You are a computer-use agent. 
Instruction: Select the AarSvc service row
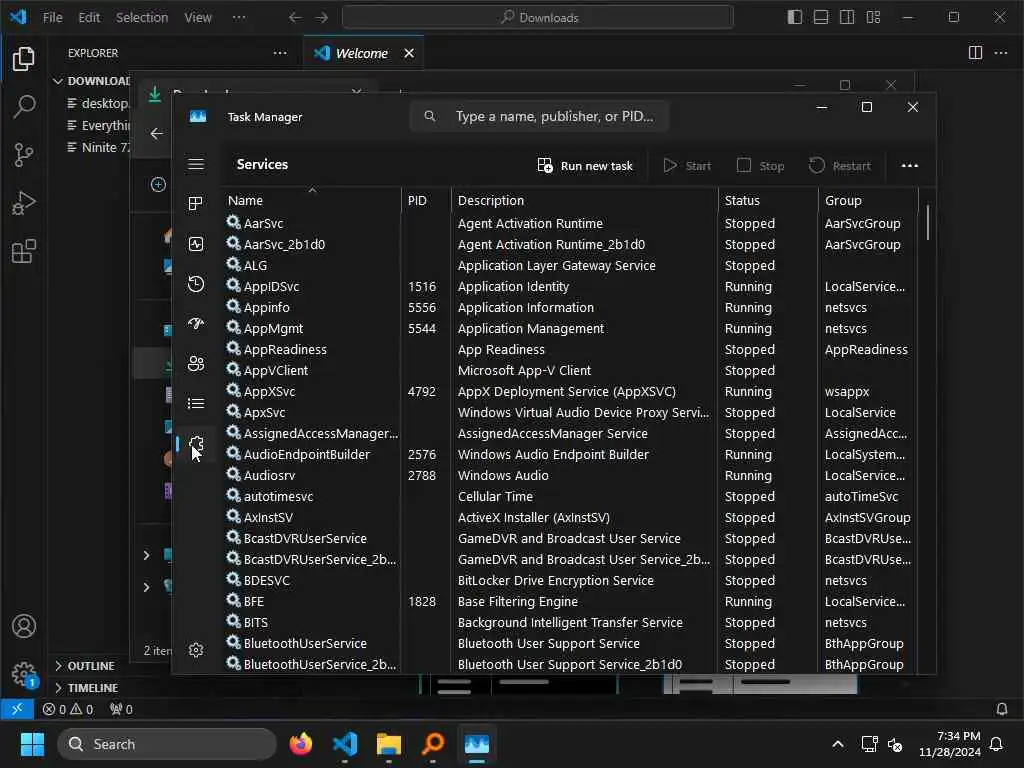570,223
